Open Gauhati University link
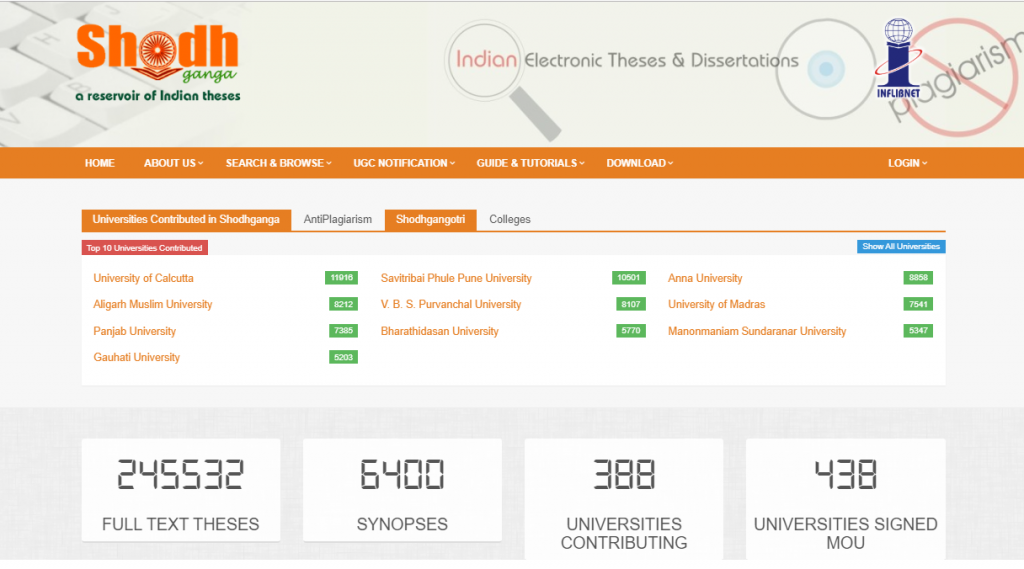This screenshot has width=1024, height=569. (x=136, y=357)
